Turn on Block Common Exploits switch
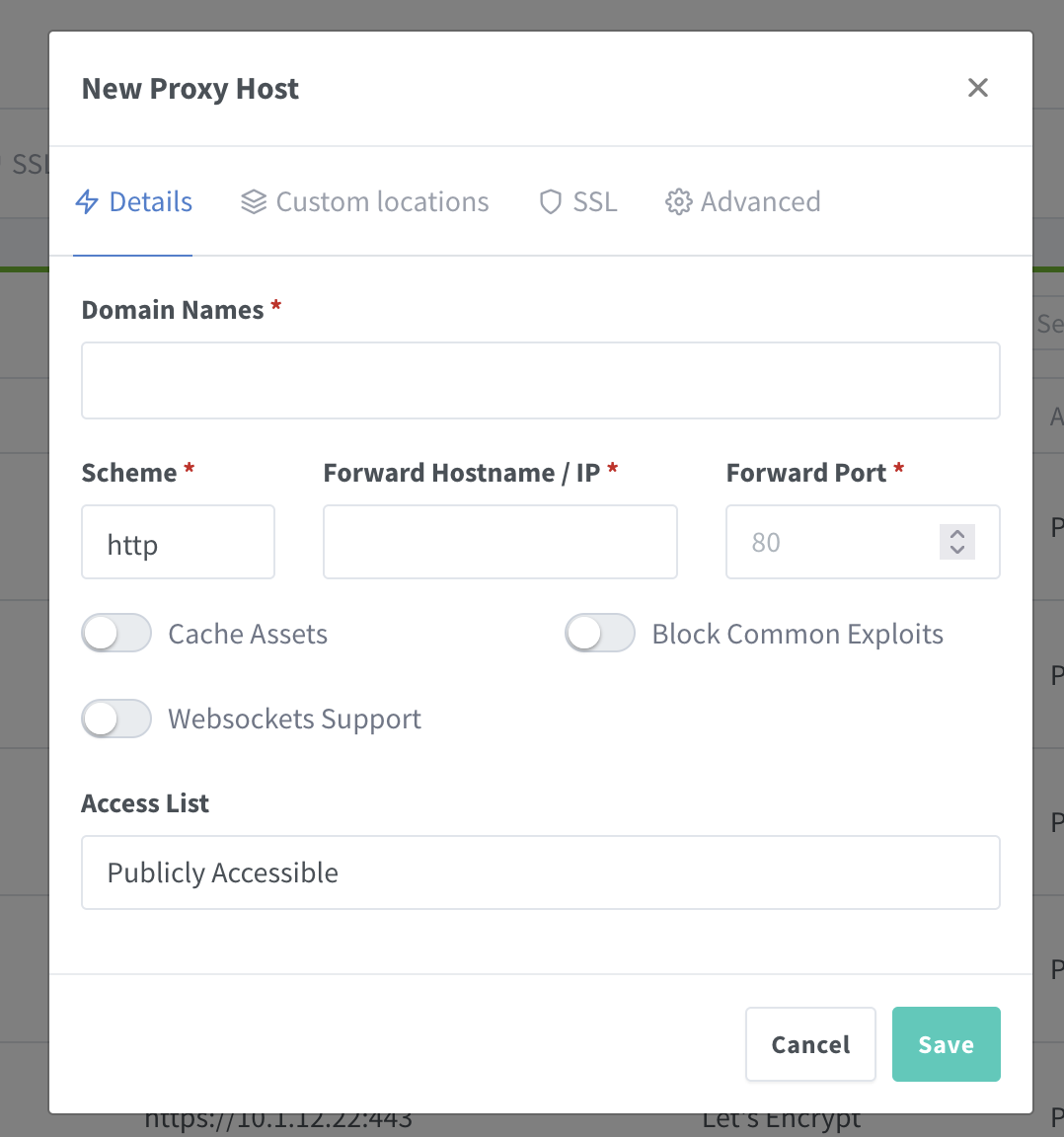Viewport: 1064px width, 1137px height. click(x=599, y=634)
